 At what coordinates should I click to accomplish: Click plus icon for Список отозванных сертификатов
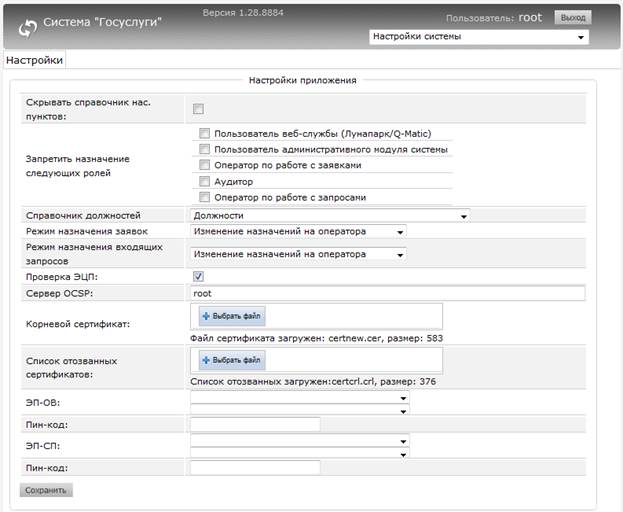tap(207, 359)
